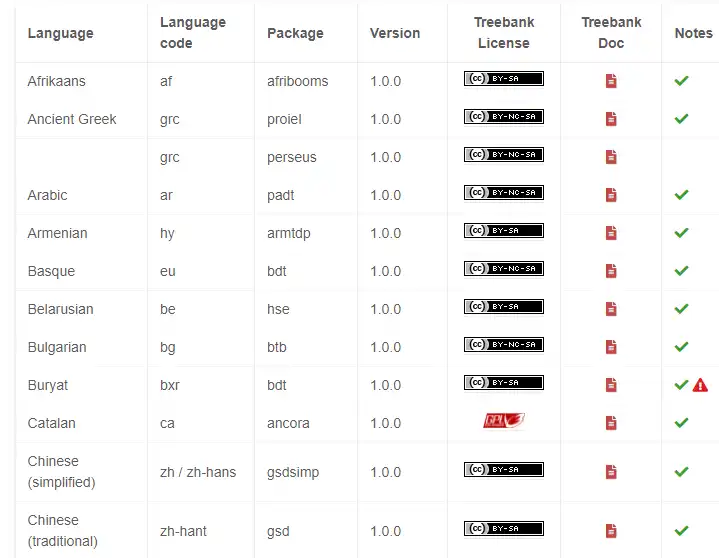The width and height of the screenshot is (719, 558).
Task: Click the Treebank License column header
Action: tap(503, 33)
